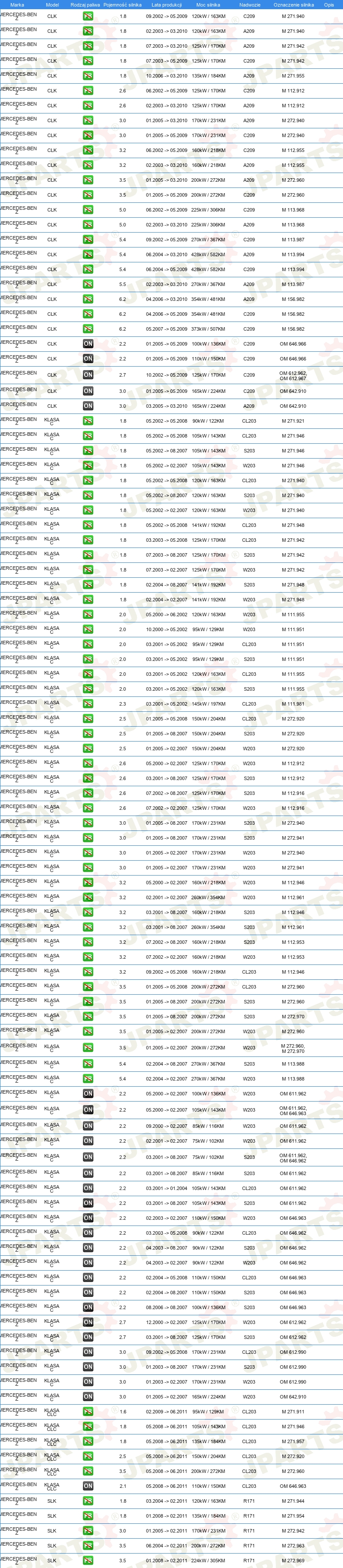Click diesel ON icon in CLK 100kW / 136KM row
This screenshot has height=1568, width=343.
click(88, 344)
